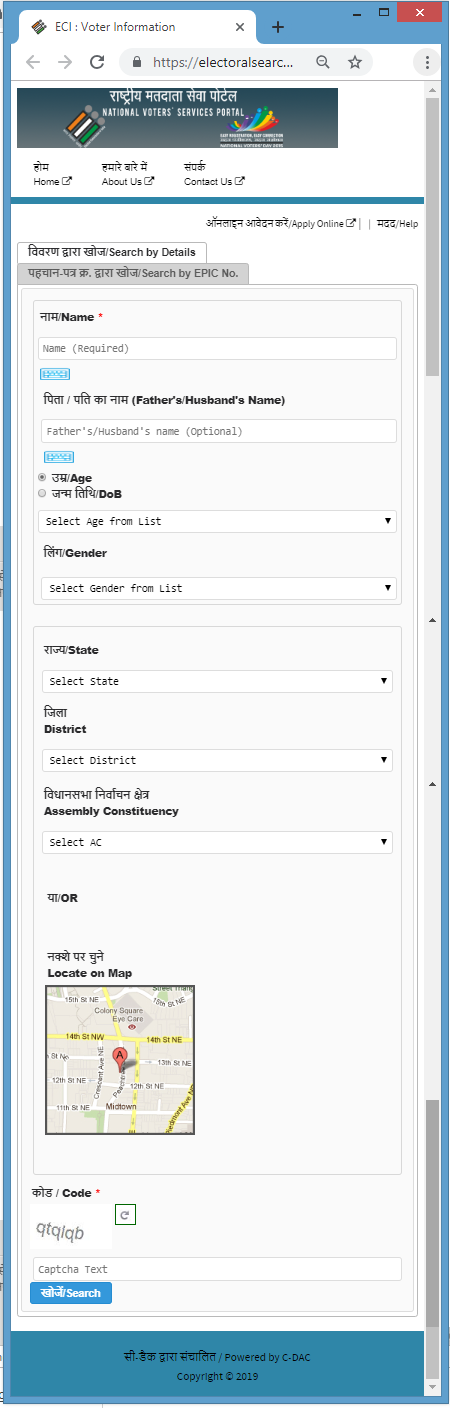Open virtual keyboard icon below Name field
This screenshot has width=451, height=1408.
pos(54,374)
